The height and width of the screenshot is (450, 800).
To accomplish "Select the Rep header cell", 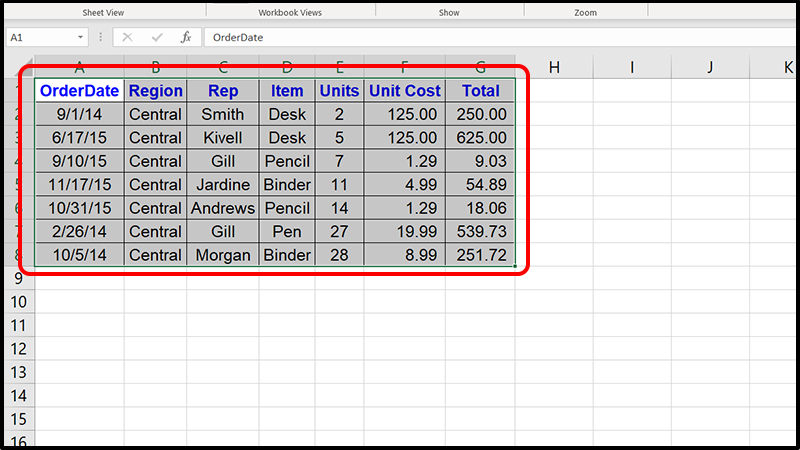I will point(223,90).
